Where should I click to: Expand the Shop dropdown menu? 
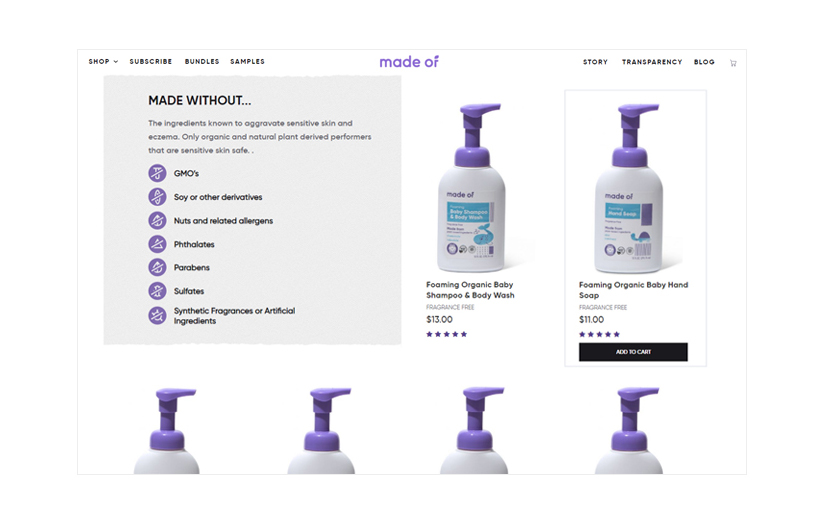103,62
